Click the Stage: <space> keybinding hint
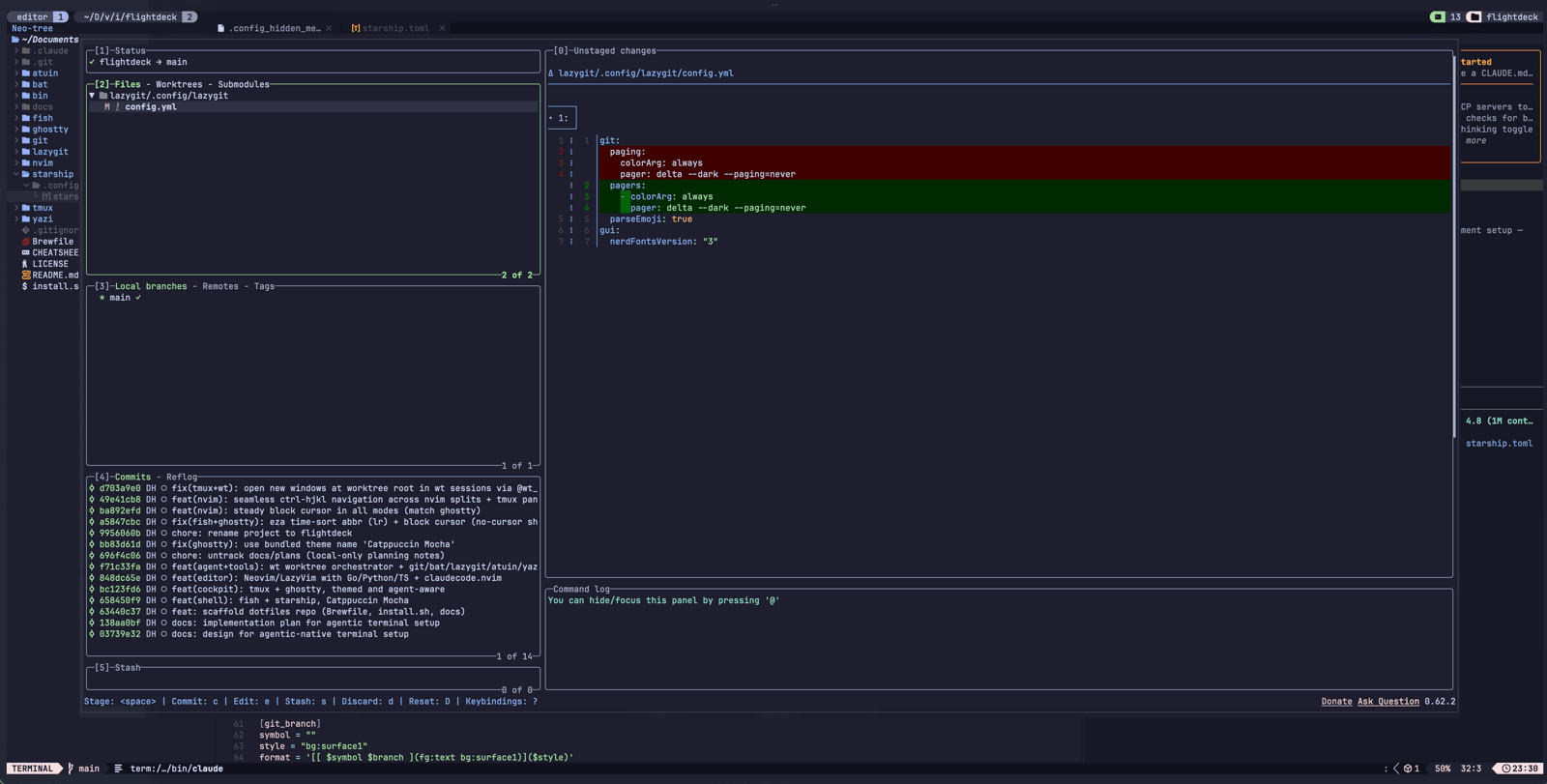Image resolution: width=1547 pixels, height=784 pixels. coord(120,702)
